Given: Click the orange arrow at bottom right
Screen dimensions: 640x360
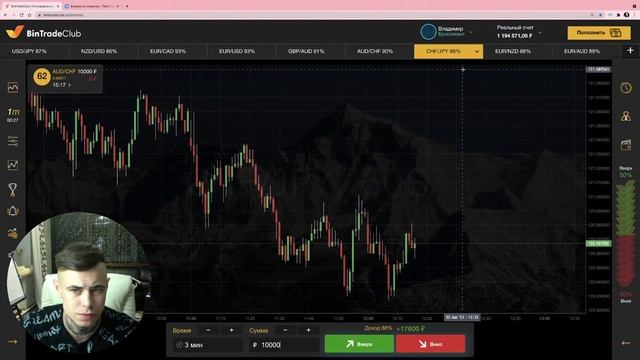Looking at the screenshot, I should pos(626,343).
